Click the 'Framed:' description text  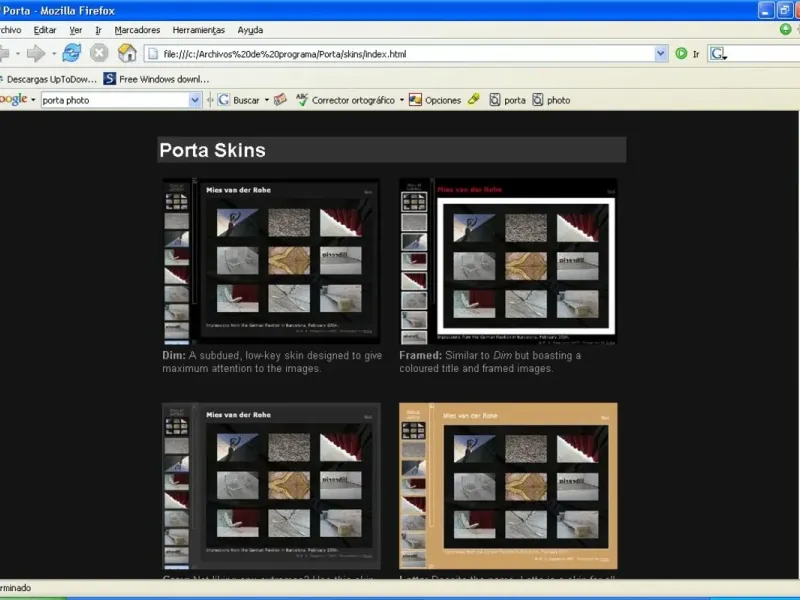pos(490,362)
